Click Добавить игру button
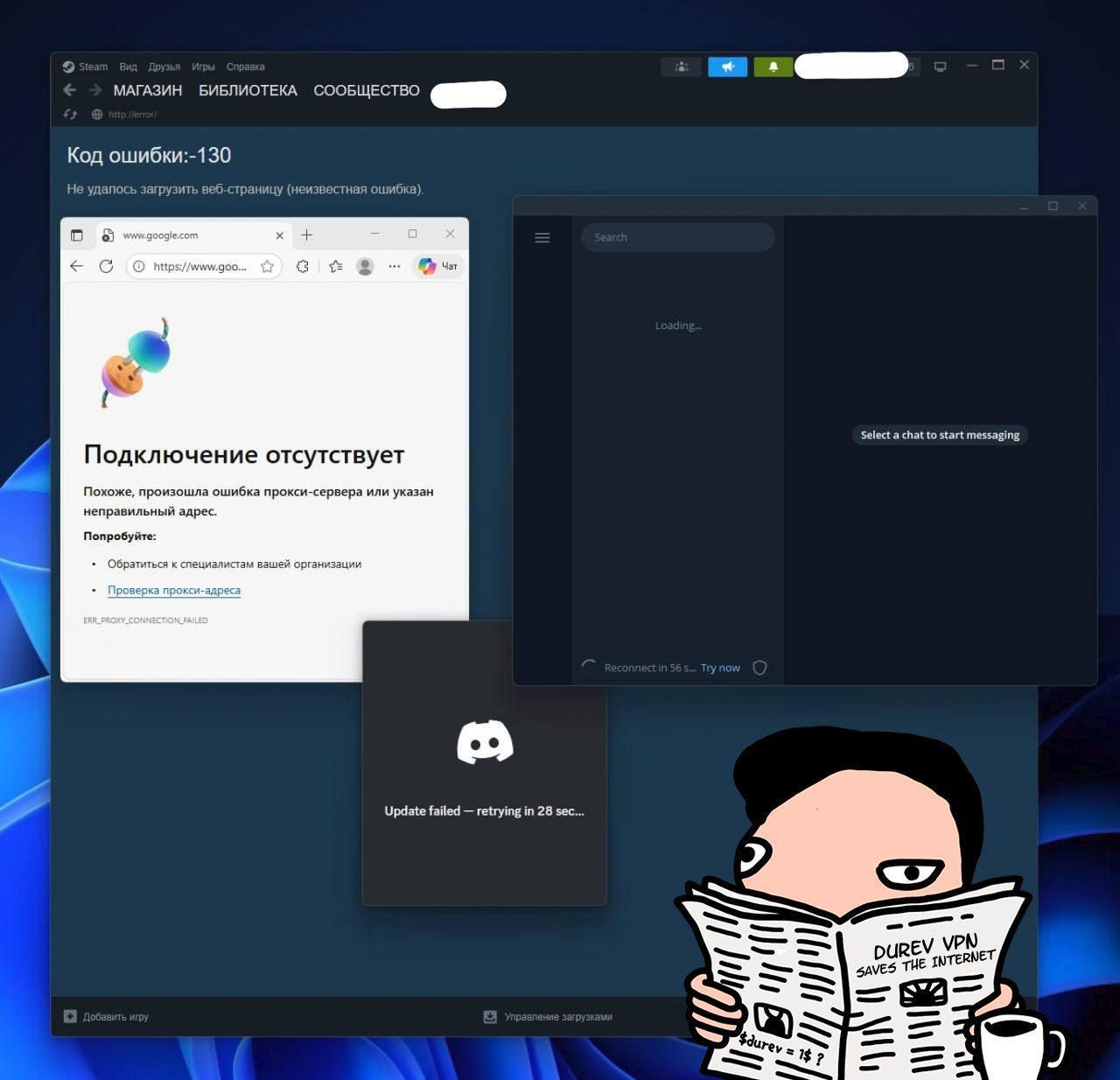The image size is (1120, 1080). coord(107,1017)
